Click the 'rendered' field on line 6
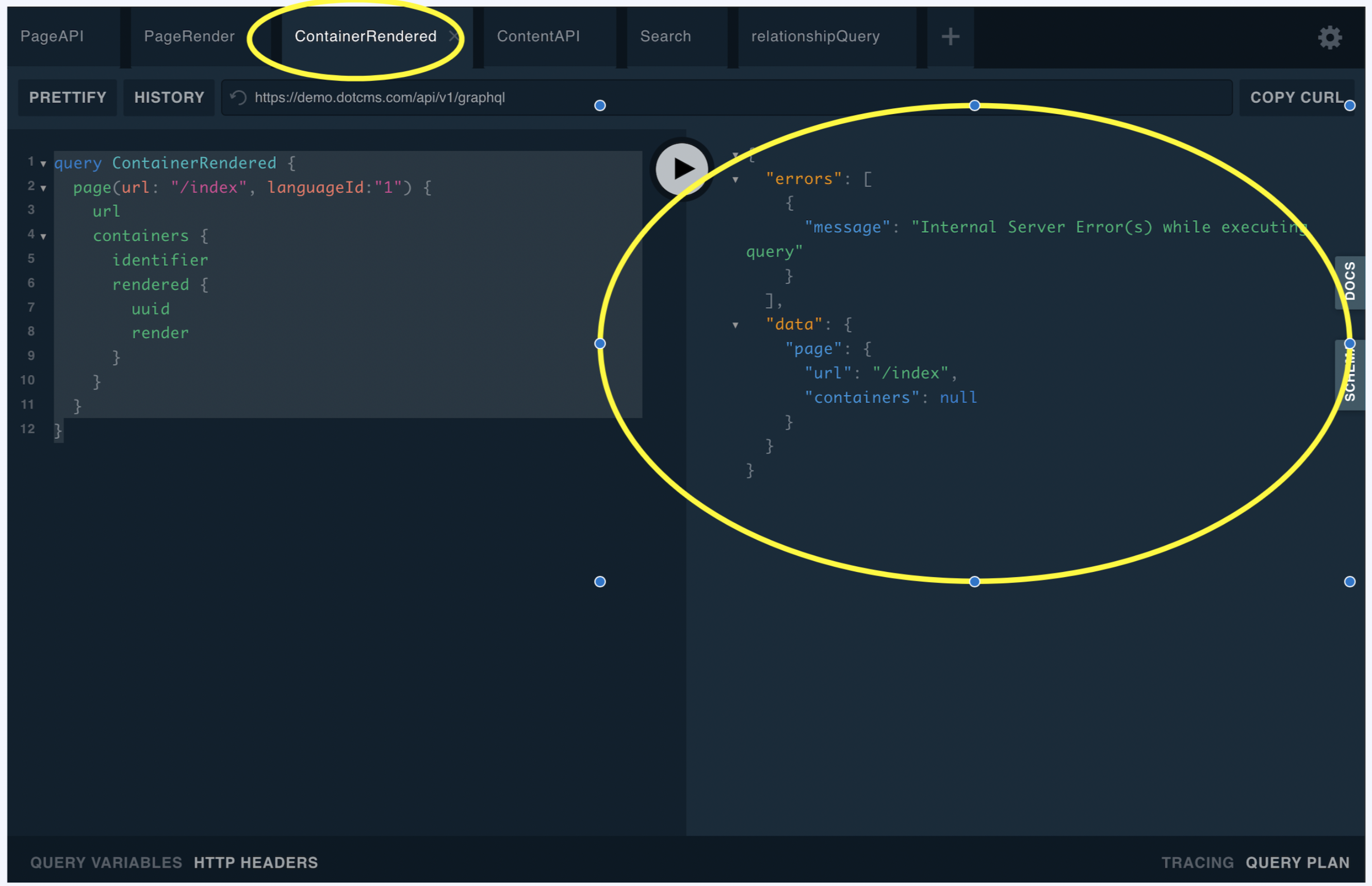1372x886 pixels. tap(151, 285)
